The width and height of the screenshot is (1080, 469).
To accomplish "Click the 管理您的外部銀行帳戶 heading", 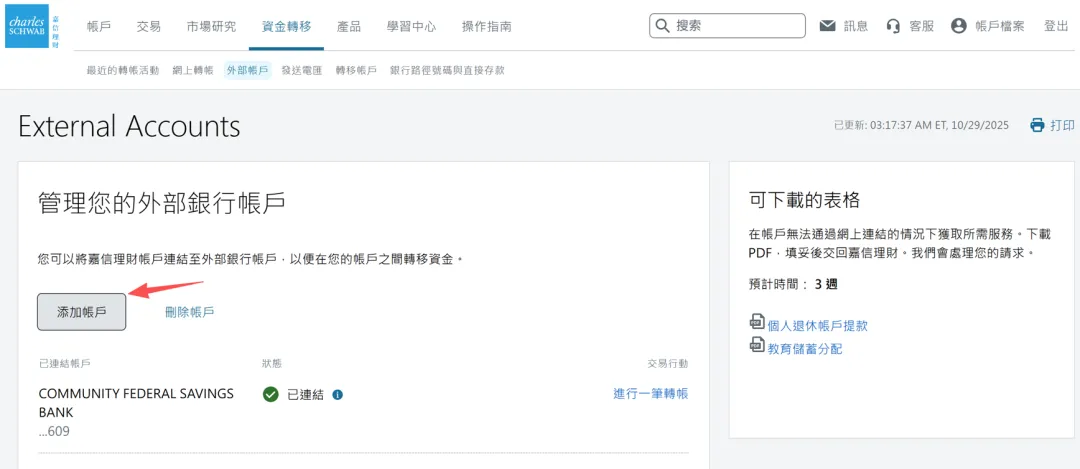I will pyautogui.click(x=161, y=204).
